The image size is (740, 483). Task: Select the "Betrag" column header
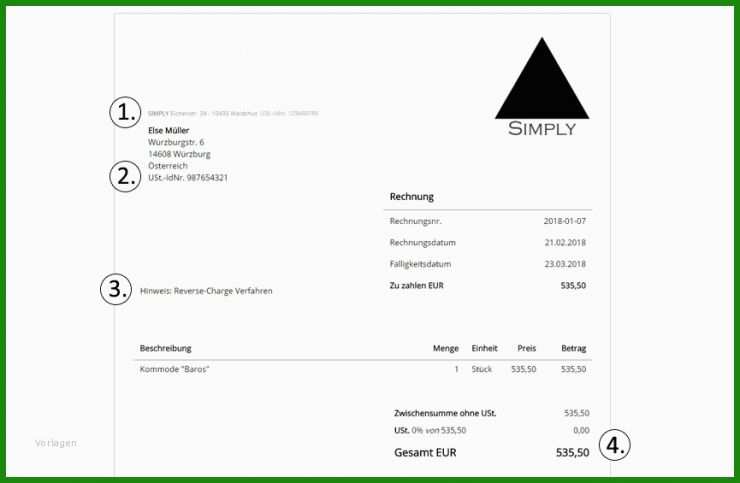click(573, 348)
